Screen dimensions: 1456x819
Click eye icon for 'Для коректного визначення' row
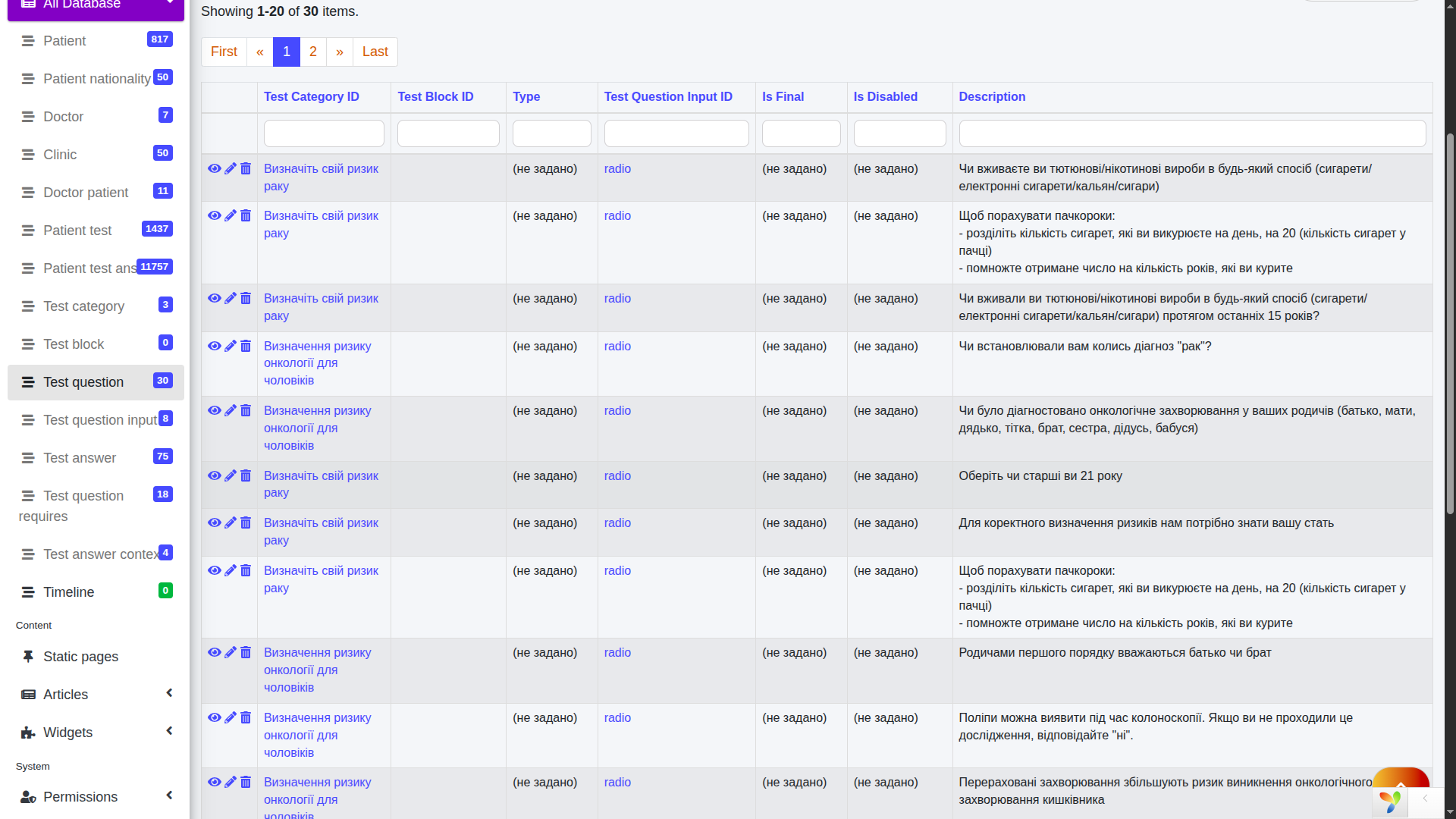215,522
